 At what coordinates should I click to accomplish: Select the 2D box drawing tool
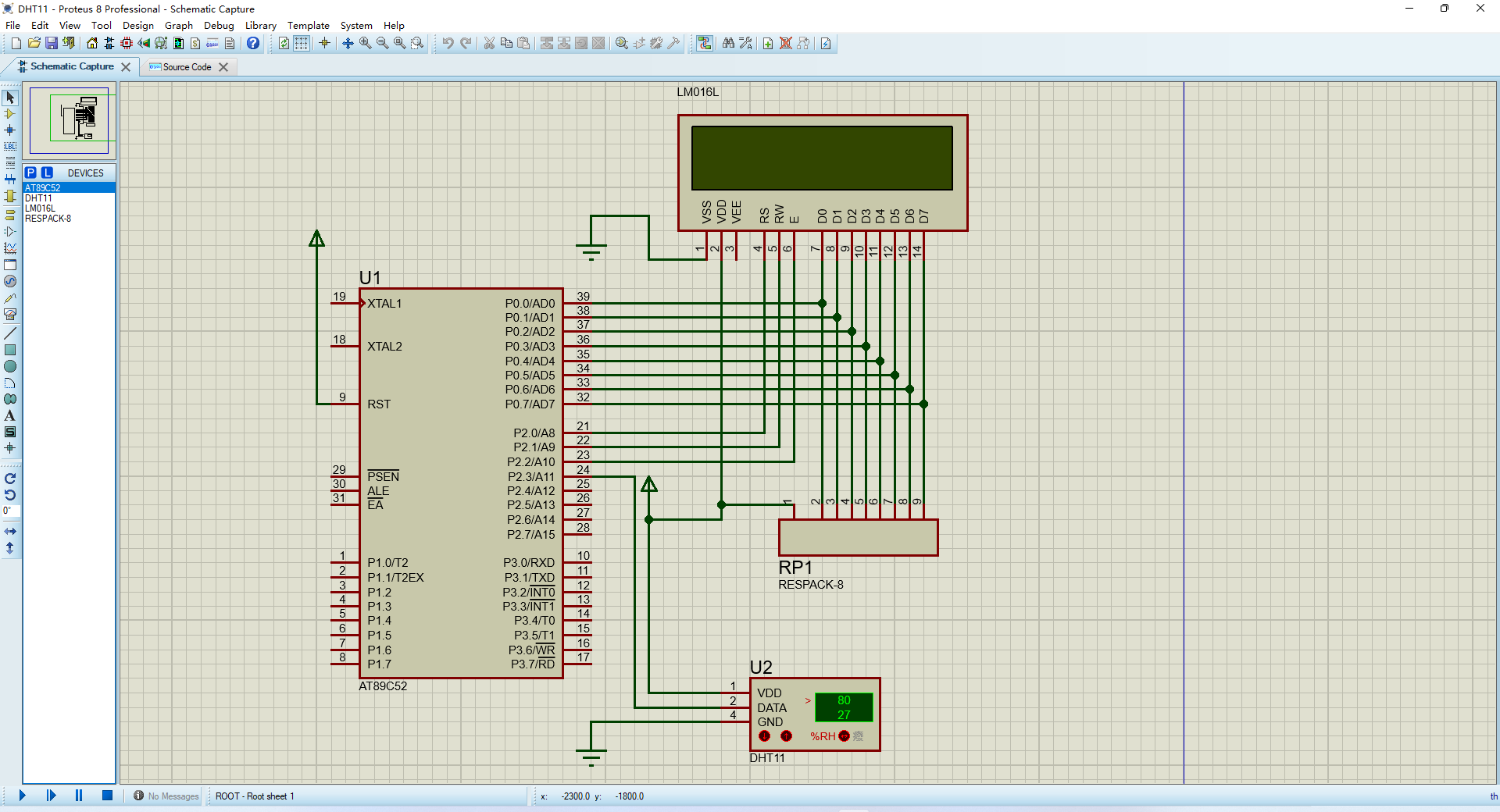(10, 350)
